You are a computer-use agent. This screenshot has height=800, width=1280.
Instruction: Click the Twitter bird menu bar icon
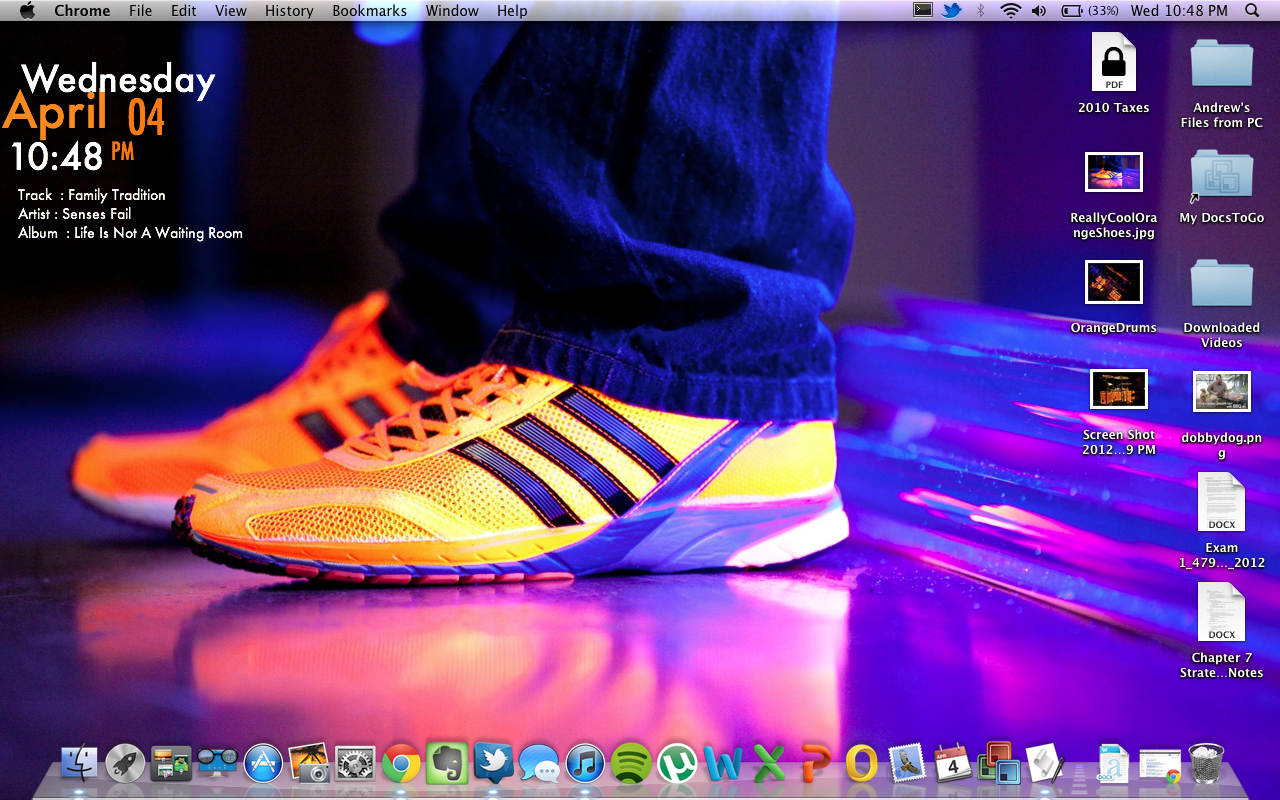(x=951, y=10)
